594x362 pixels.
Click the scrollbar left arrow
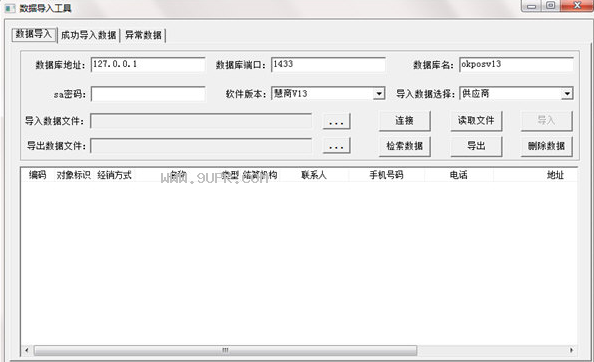[27, 350]
